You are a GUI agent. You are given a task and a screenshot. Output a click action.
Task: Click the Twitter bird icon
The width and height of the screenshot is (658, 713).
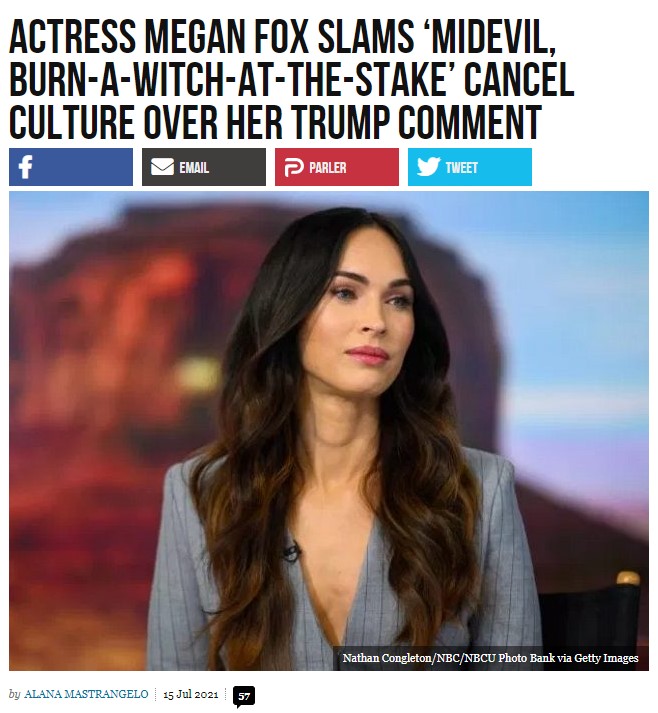click(428, 166)
